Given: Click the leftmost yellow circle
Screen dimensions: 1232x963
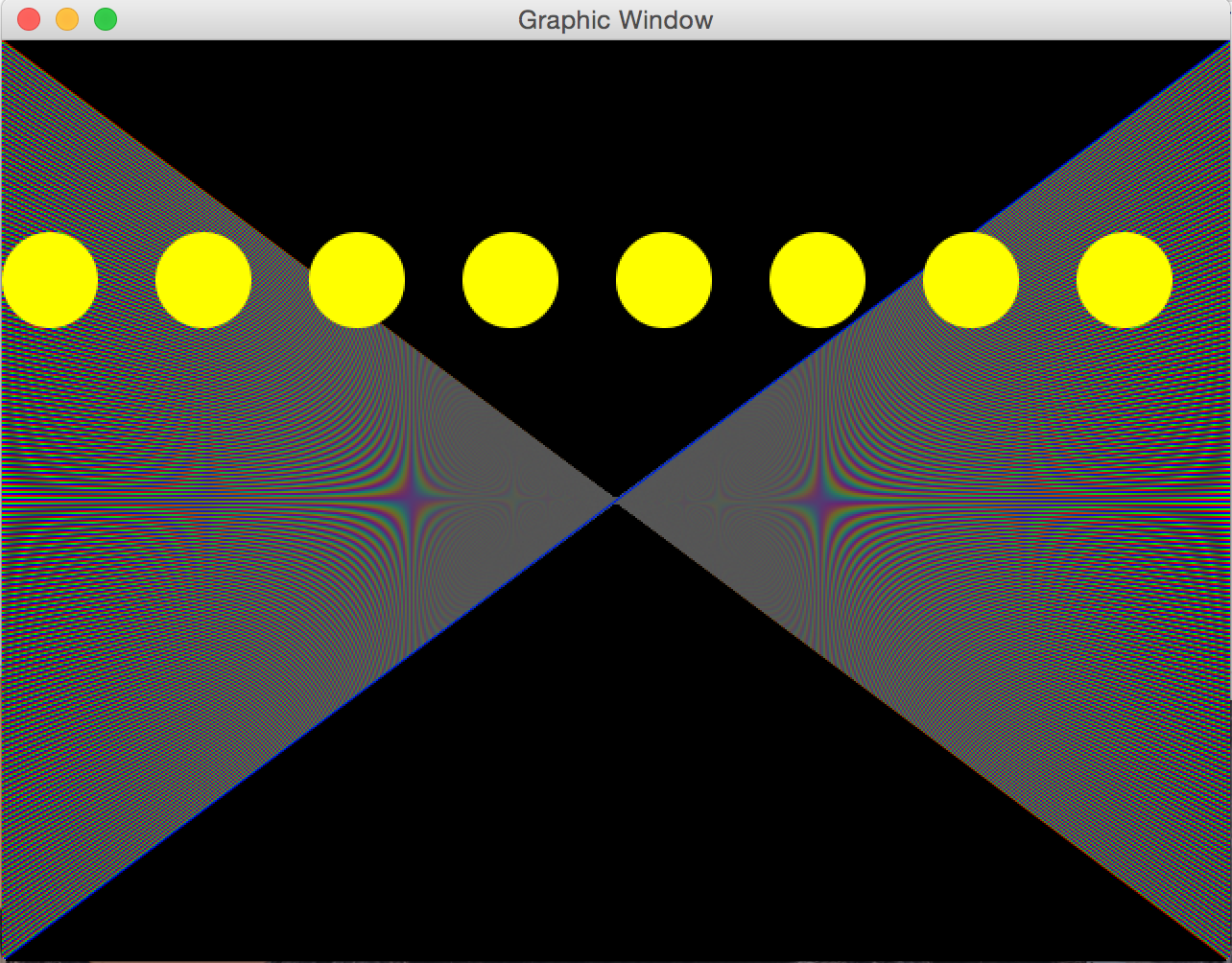Looking at the screenshot, I should click(50, 280).
